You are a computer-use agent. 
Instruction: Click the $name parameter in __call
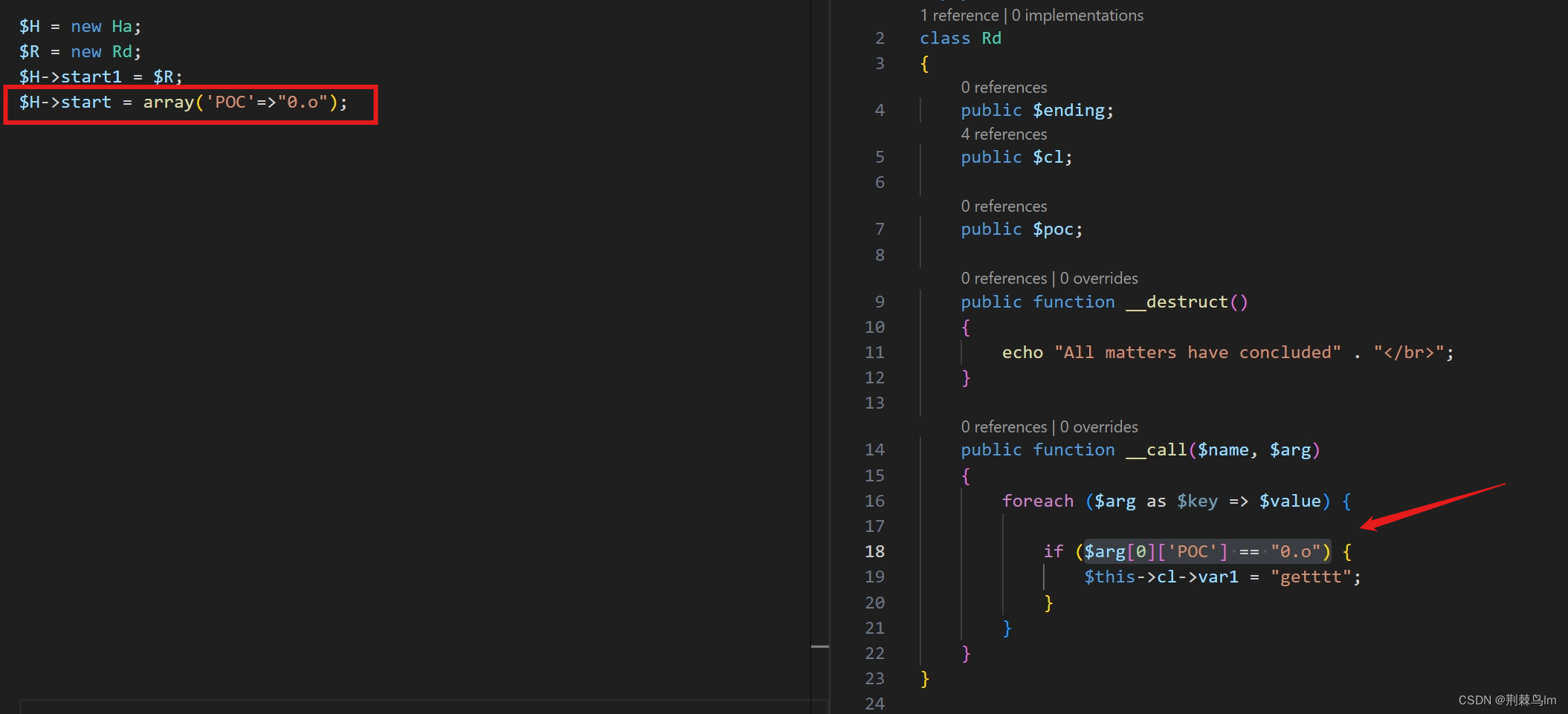coord(1223,450)
